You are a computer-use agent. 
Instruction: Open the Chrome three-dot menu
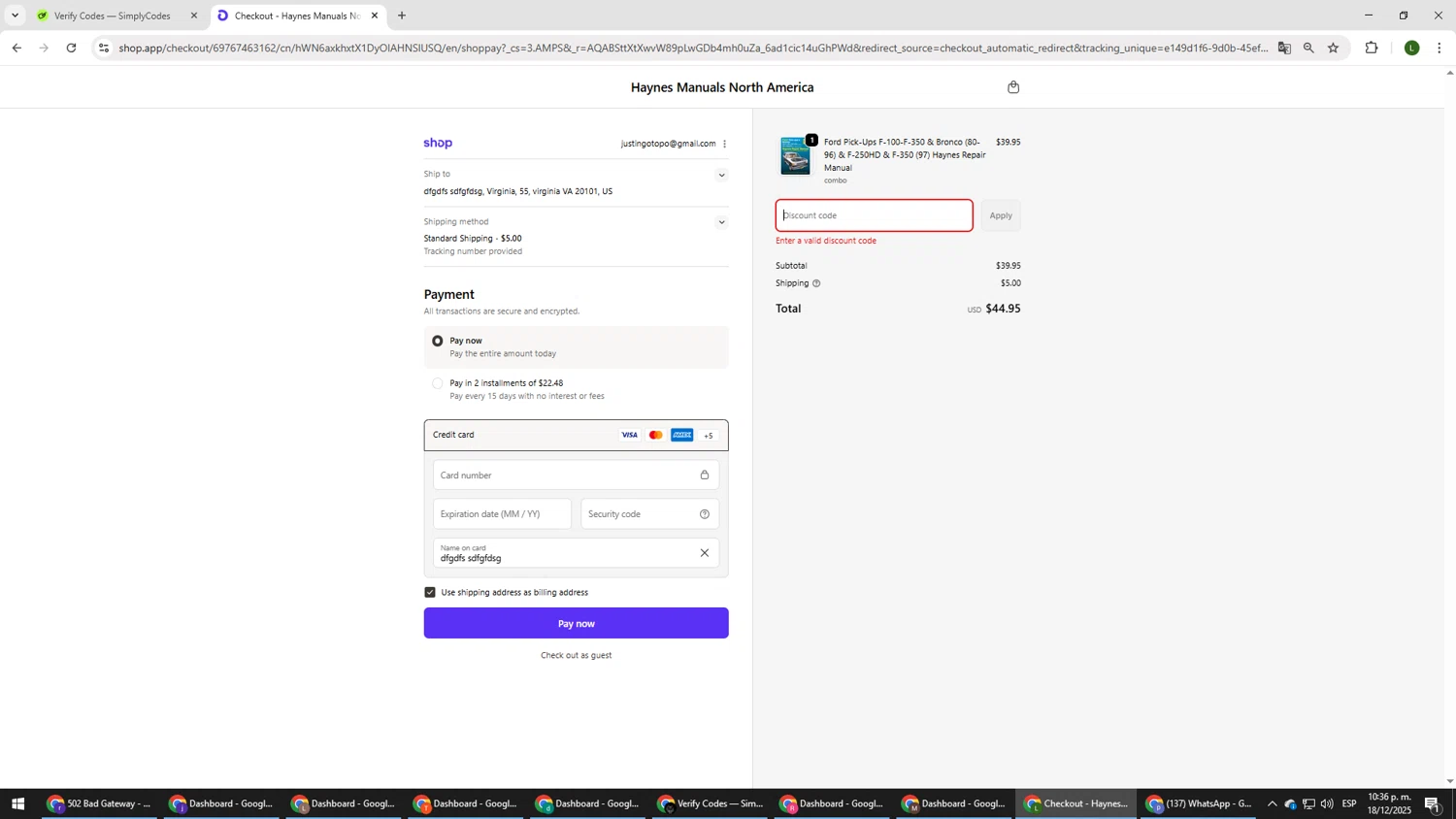click(x=1439, y=48)
